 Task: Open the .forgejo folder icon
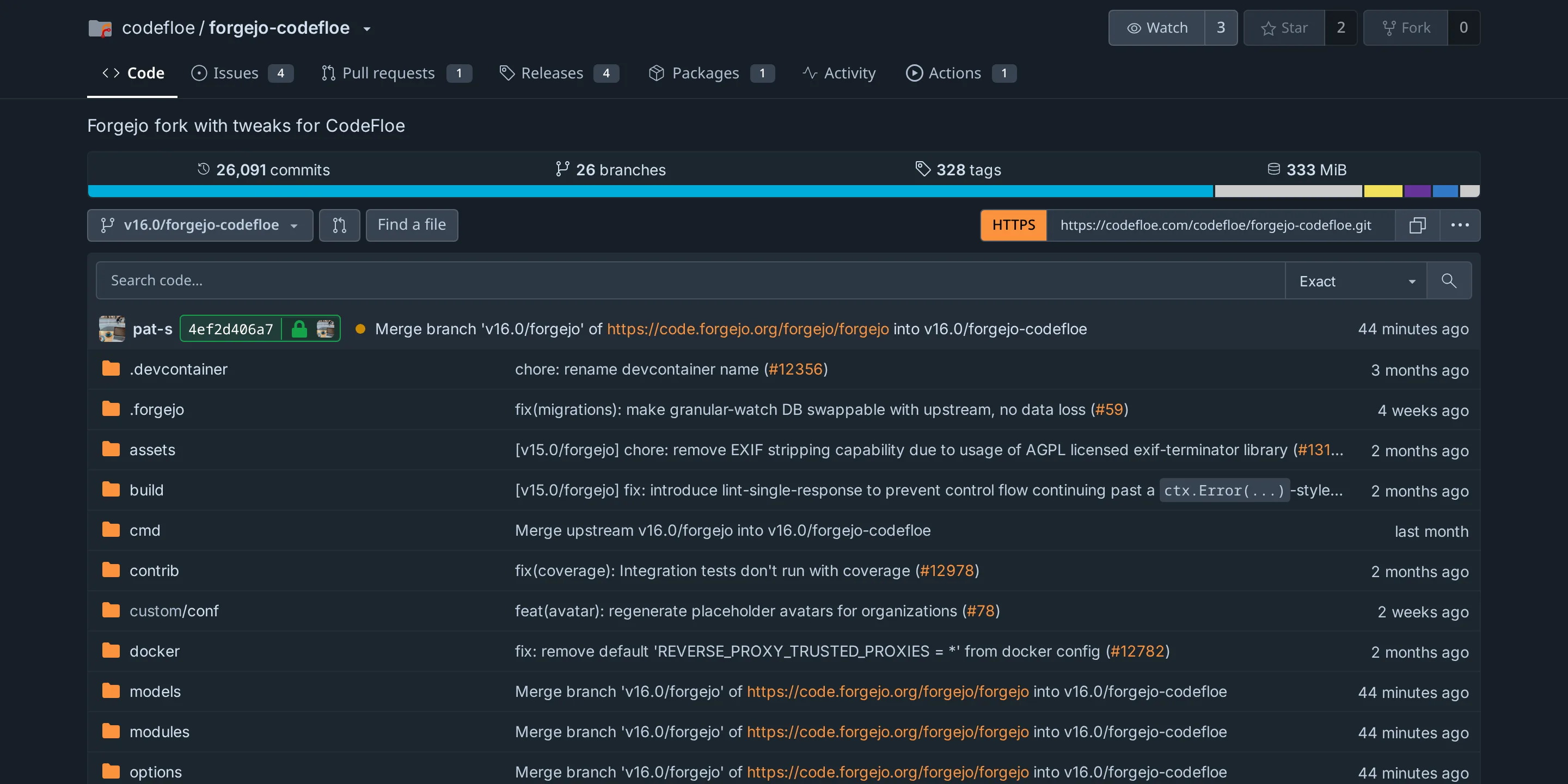111,408
